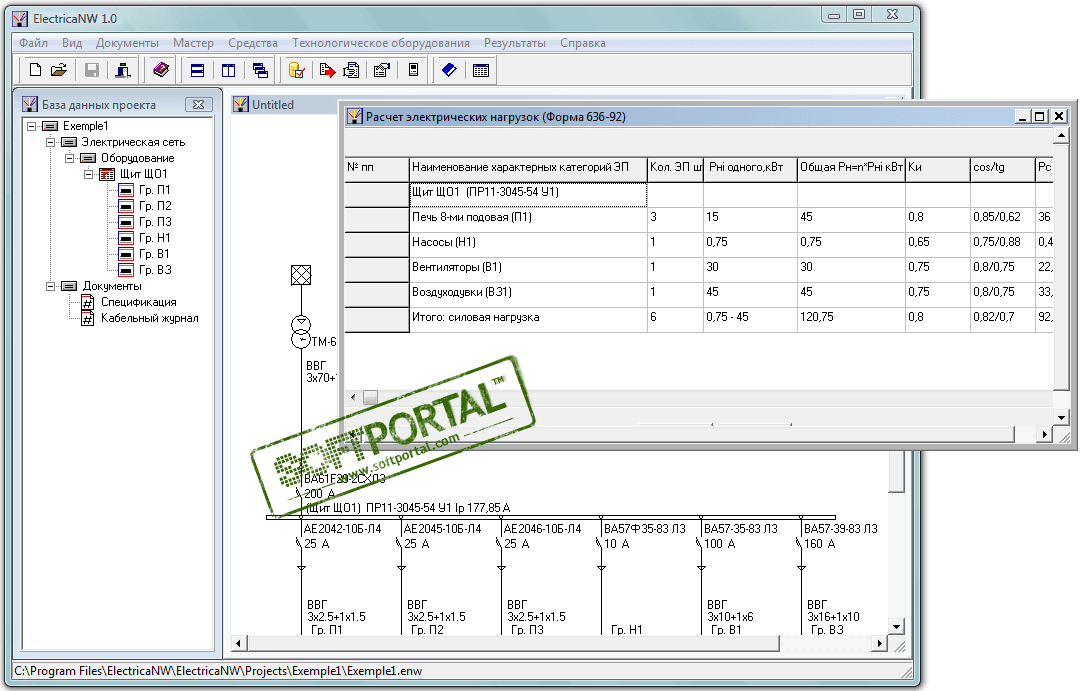Click the blue diamond book icon
Viewport: 1082px width, 691px height.
449,70
